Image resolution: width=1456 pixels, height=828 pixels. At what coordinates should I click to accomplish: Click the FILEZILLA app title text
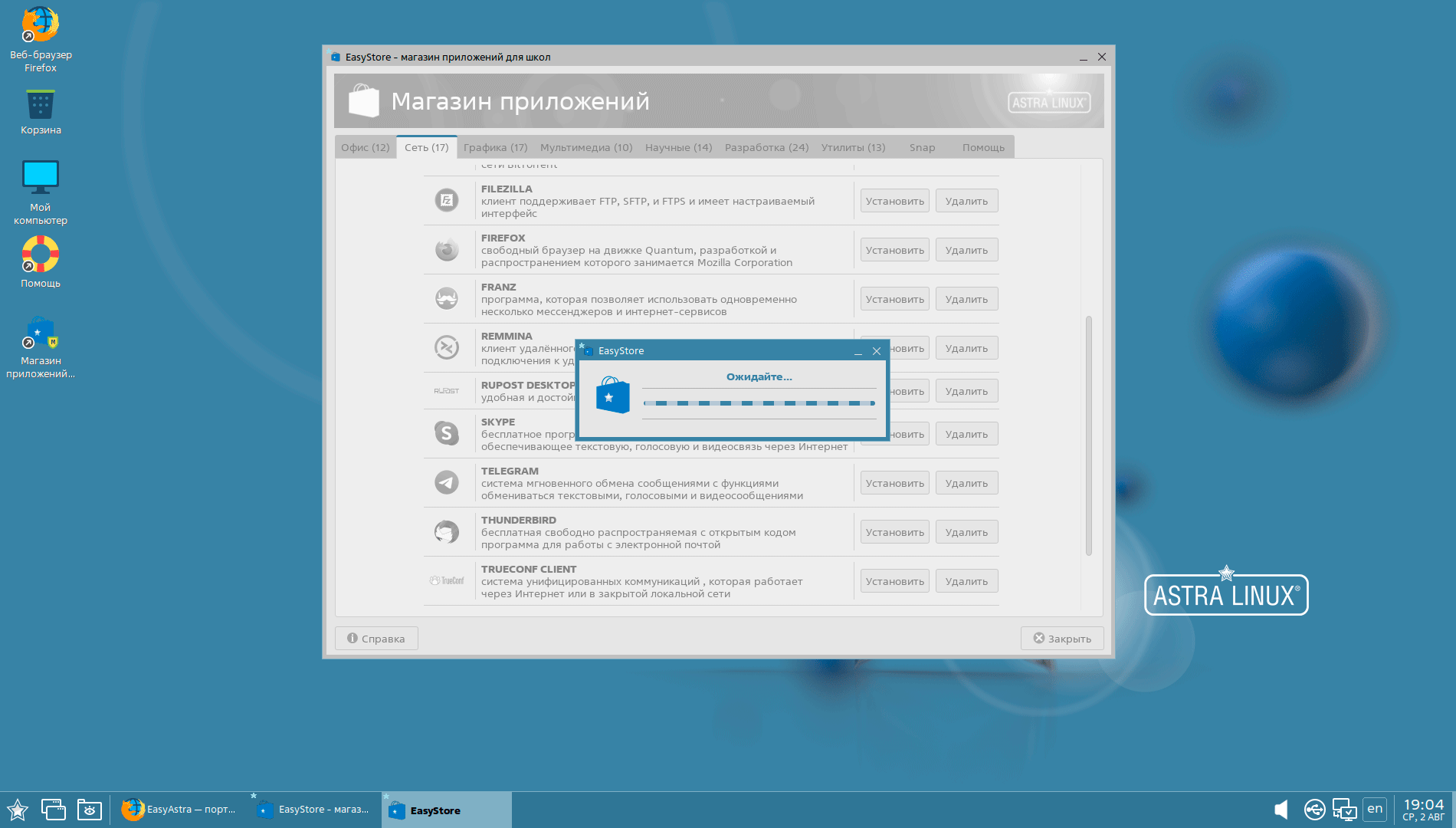click(x=507, y=189)
